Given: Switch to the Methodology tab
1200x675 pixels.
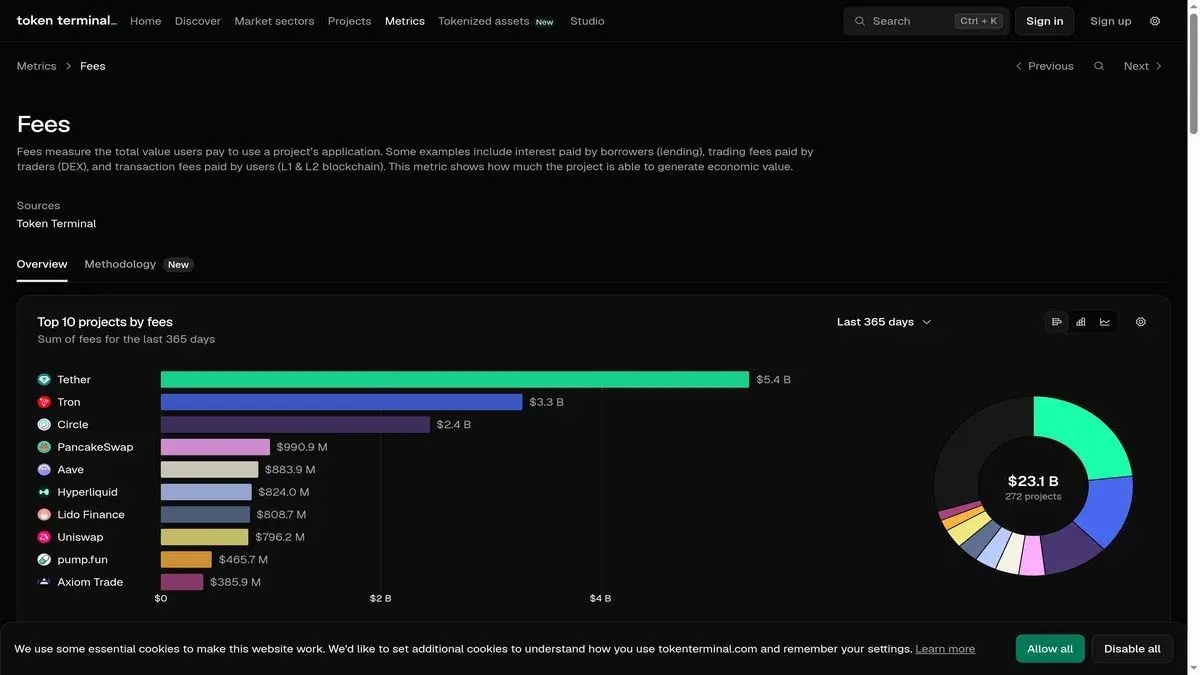Looking at the screenshot, I should pos(138,264).
